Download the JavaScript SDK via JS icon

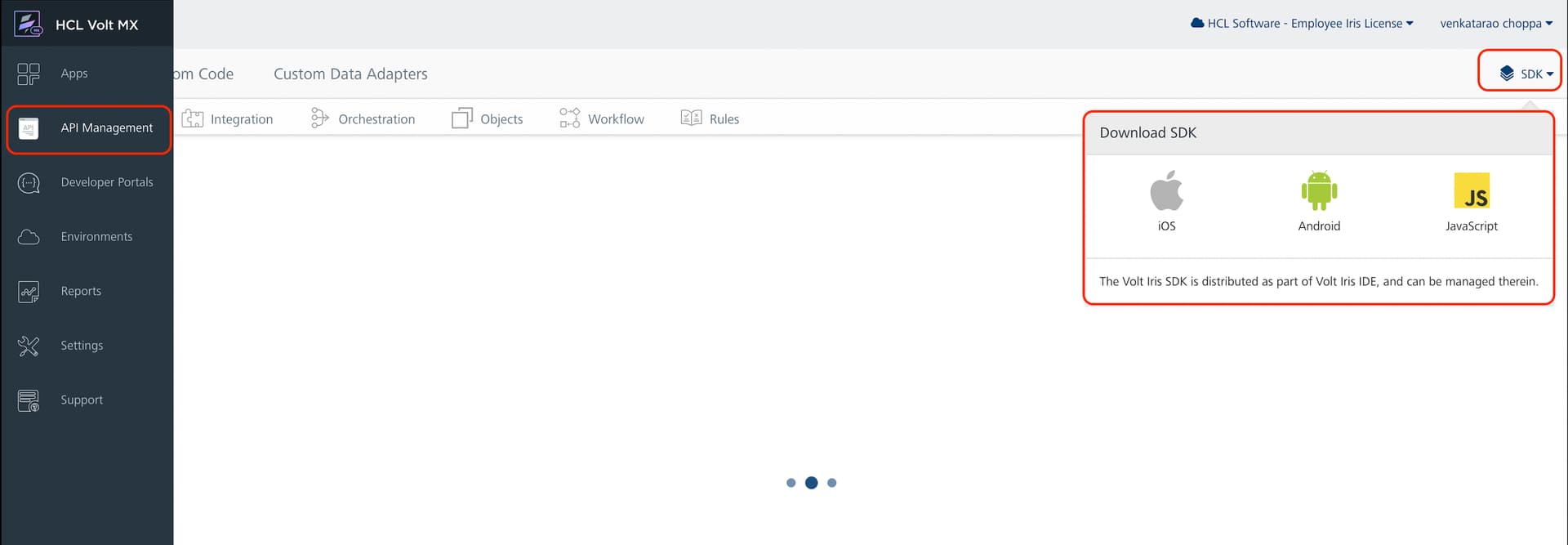pos(1472,190)
